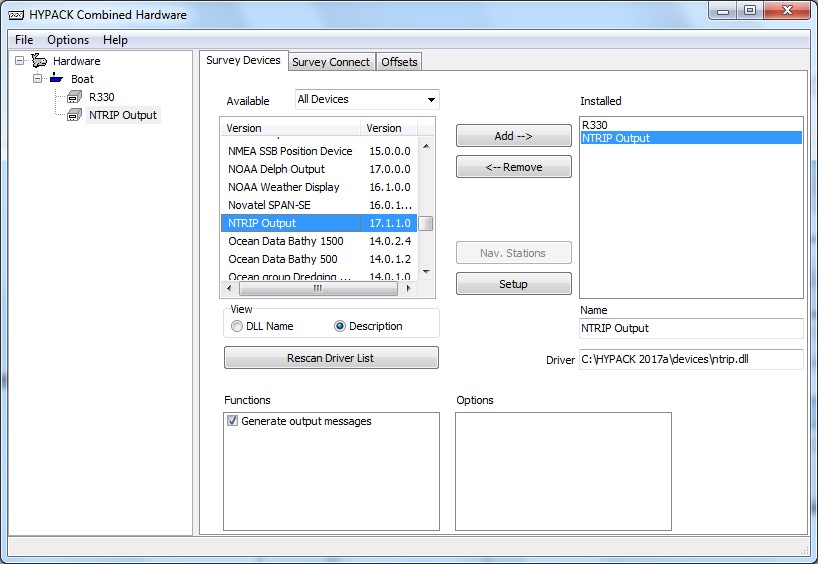This screenshot has width=818, height=564.
Task: Click Rescan Driver List button
Action: tap(331, 358)
